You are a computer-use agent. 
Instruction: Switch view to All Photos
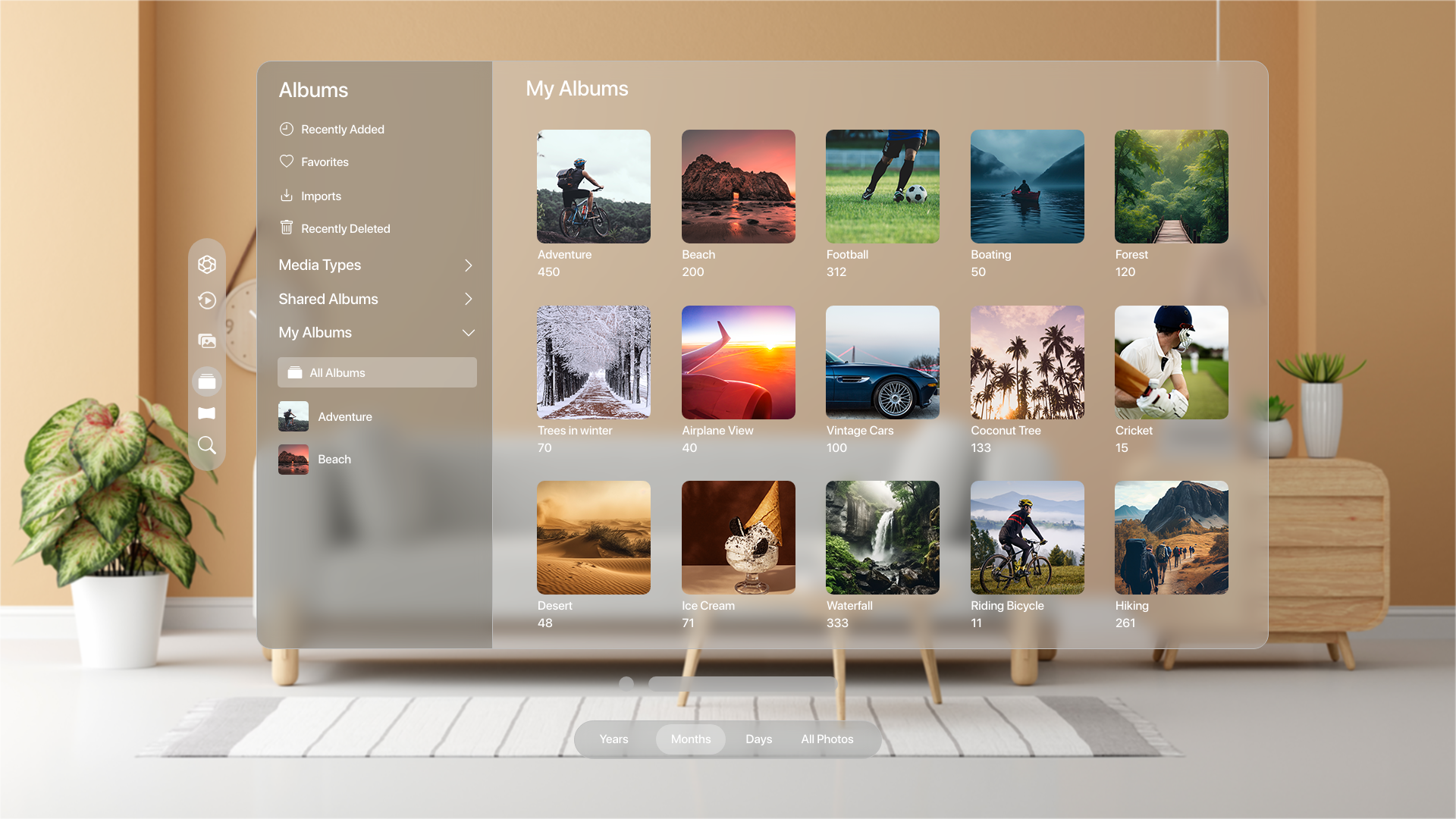pos(827,739)
